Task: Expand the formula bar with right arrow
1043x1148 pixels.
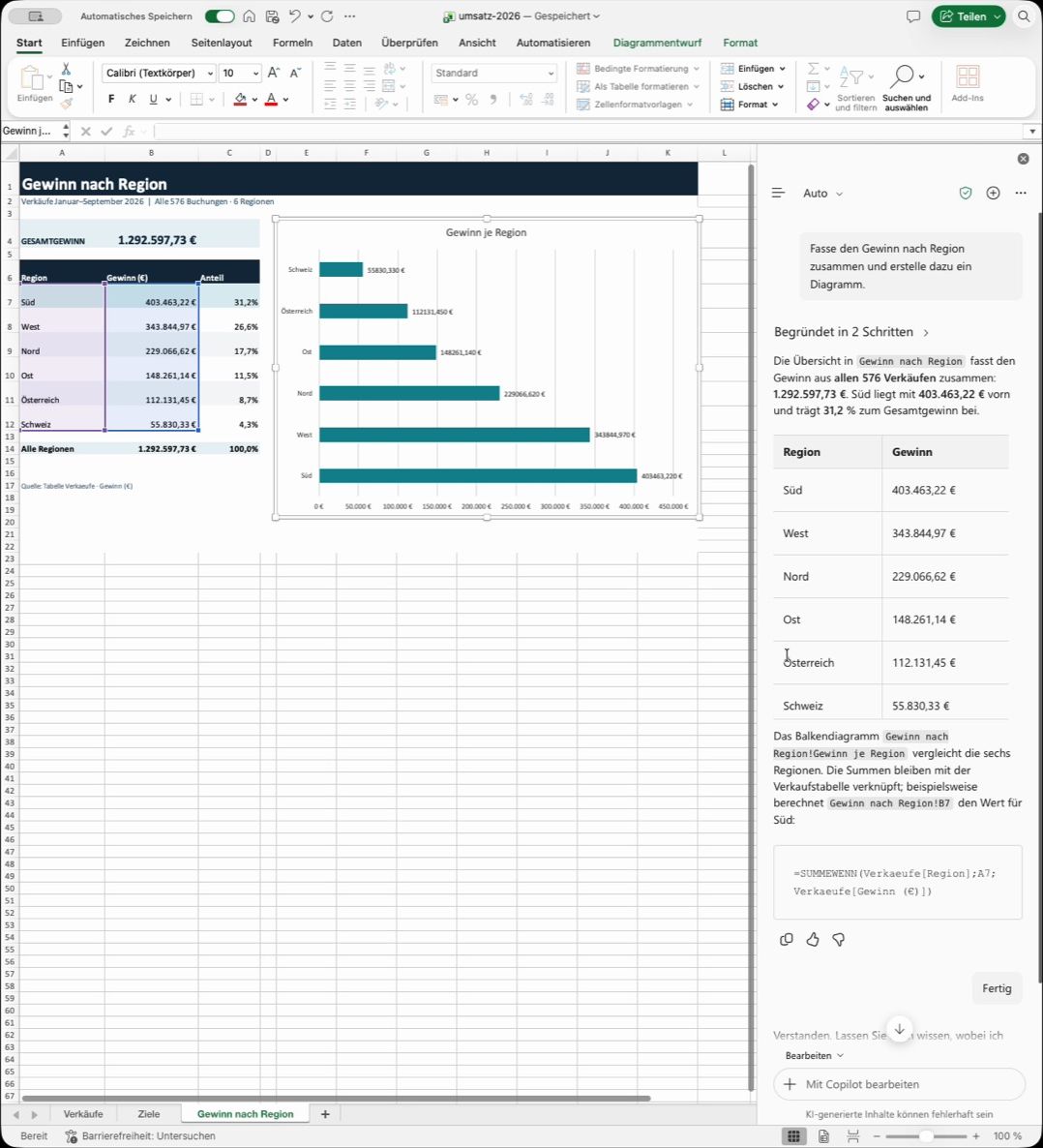Action: click(x=1032, y=131)
